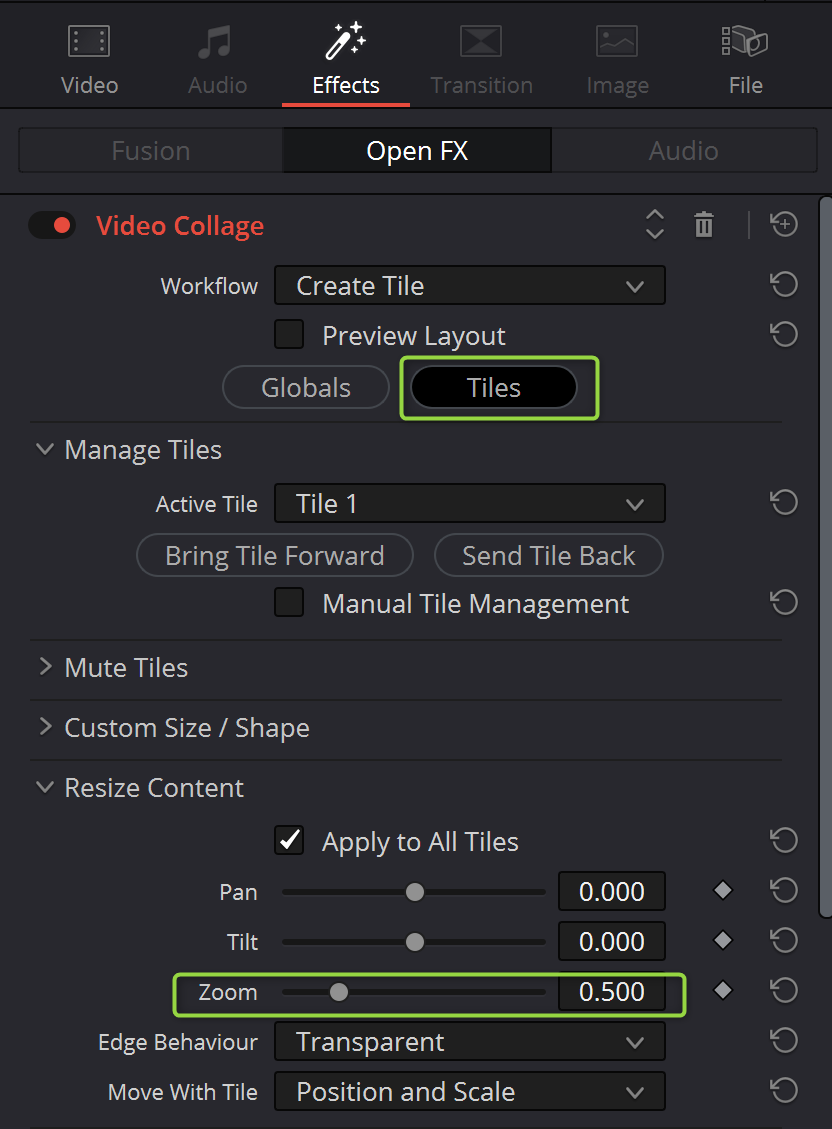Image resolution: width=832 pixels, height=1129 pixels.
Task: Open the Edge Behaviour dropdown
Action: pyautogui.click(x=469, y=1041)
